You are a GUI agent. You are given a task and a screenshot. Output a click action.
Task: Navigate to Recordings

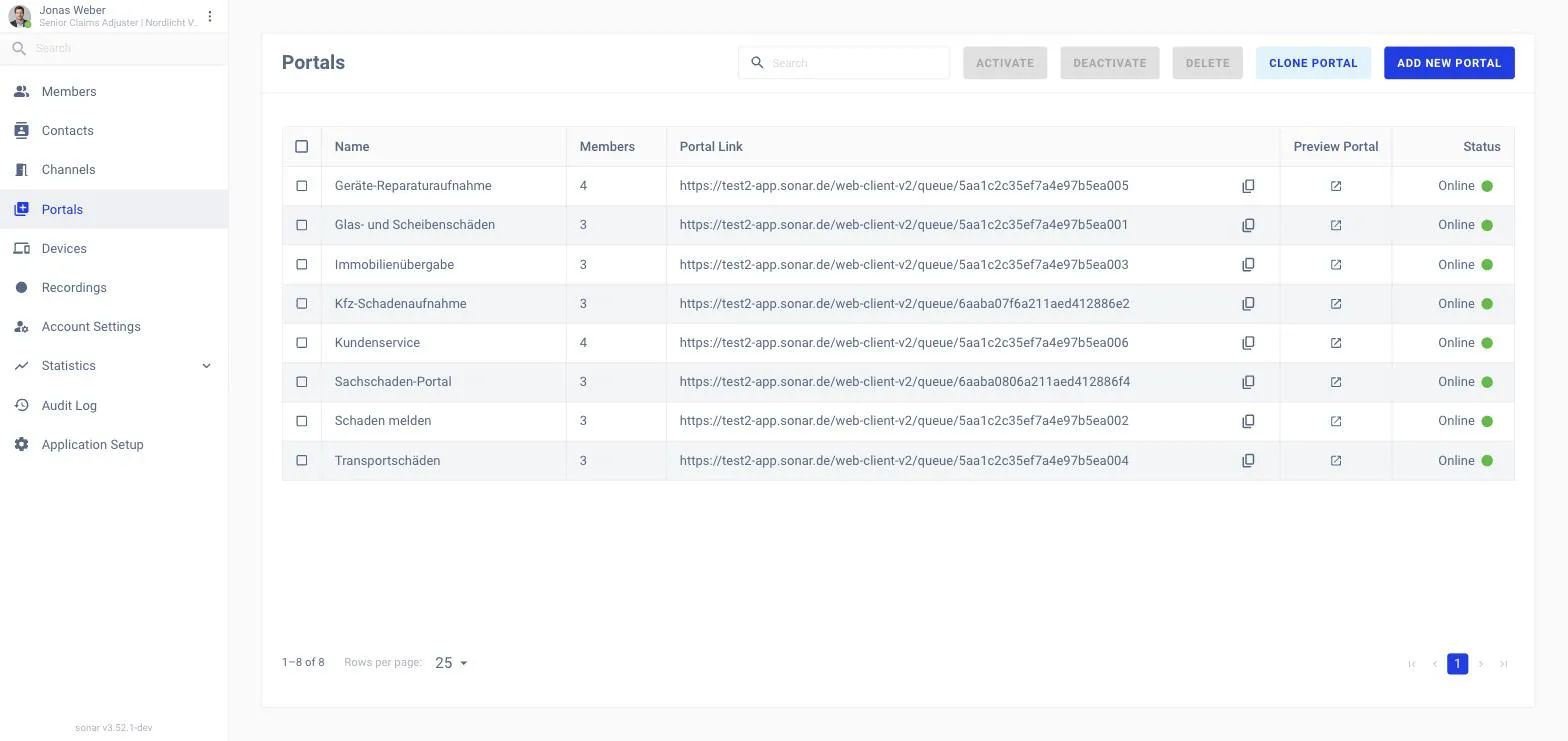pos(114,287)
